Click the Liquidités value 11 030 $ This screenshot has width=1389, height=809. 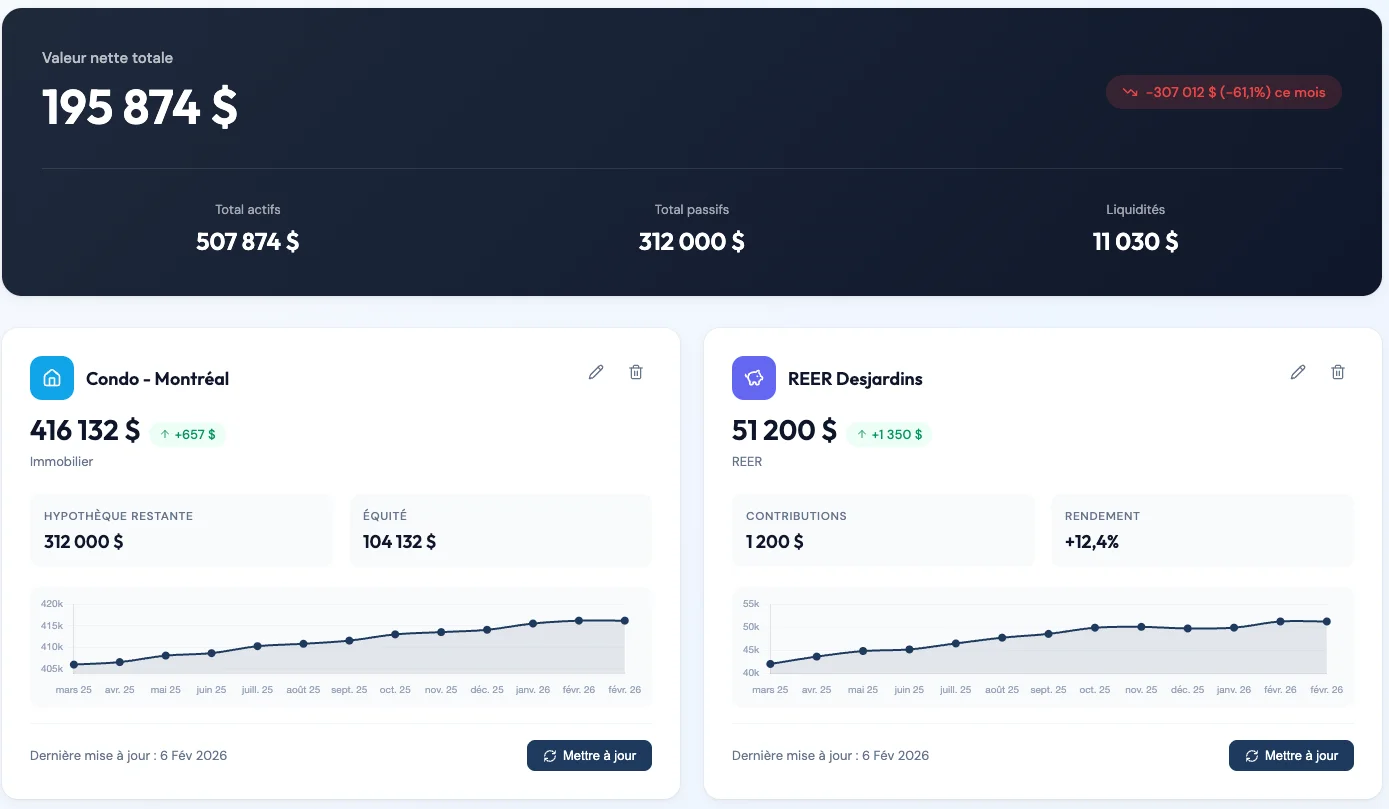coord(1135,241)
